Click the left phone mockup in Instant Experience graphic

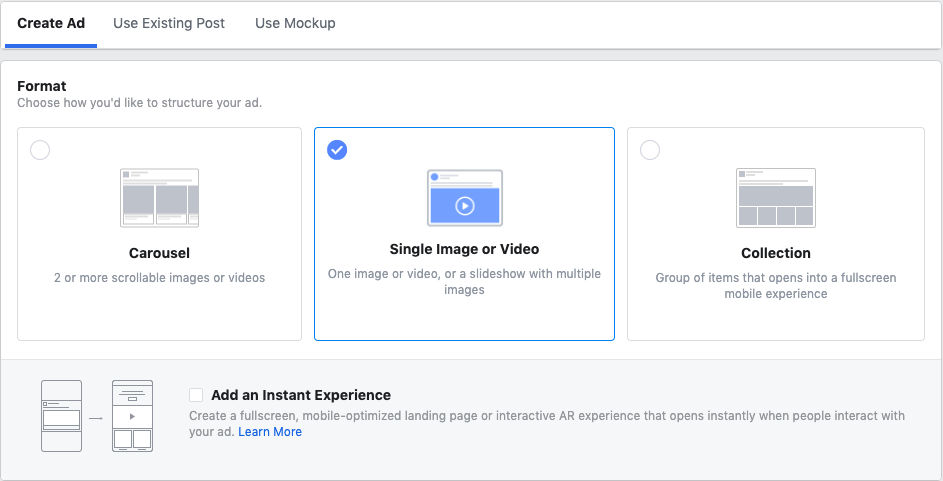(x=61, y=415)
